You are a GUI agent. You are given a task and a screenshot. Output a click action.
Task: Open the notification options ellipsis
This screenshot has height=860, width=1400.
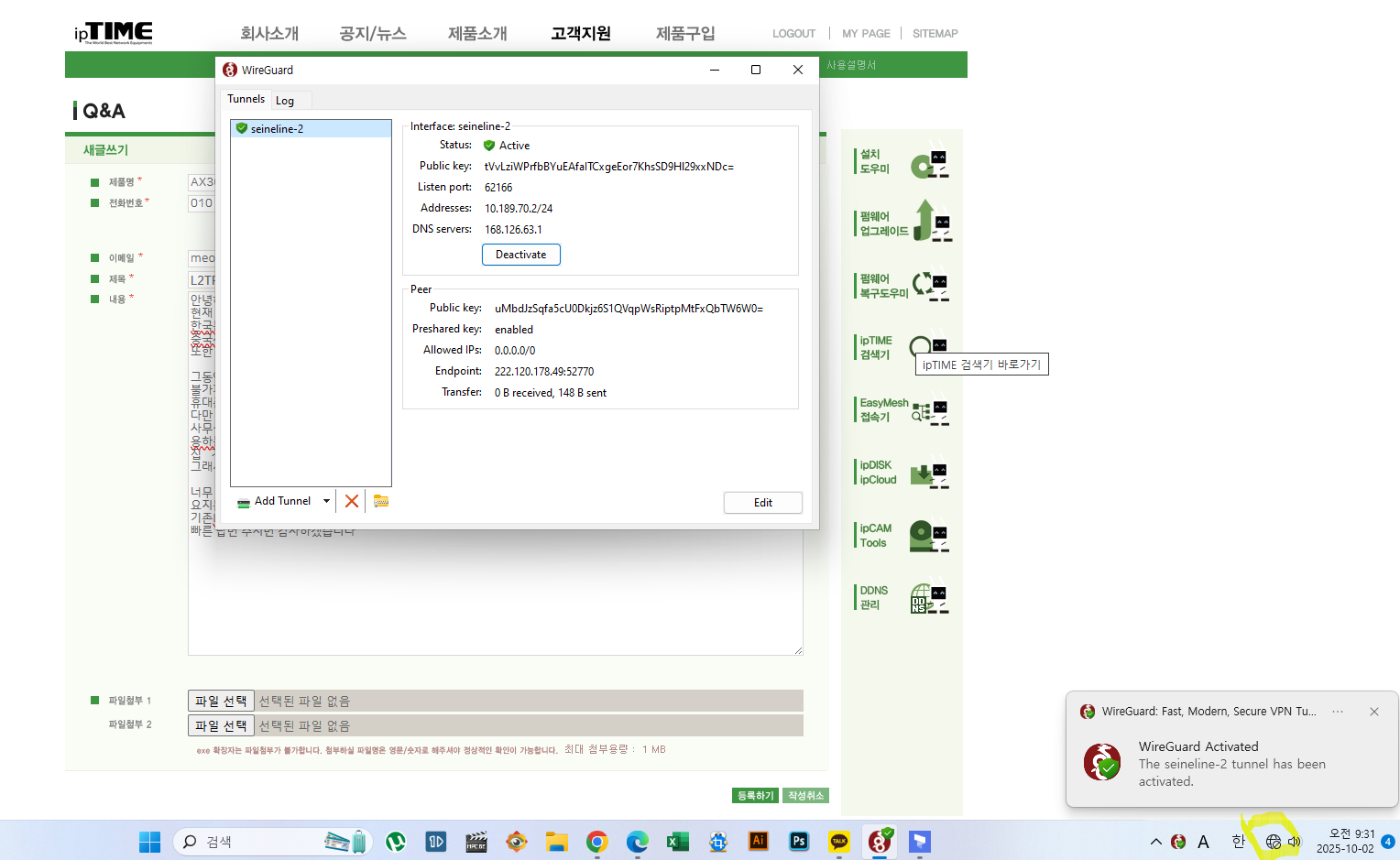(1338, 712)
